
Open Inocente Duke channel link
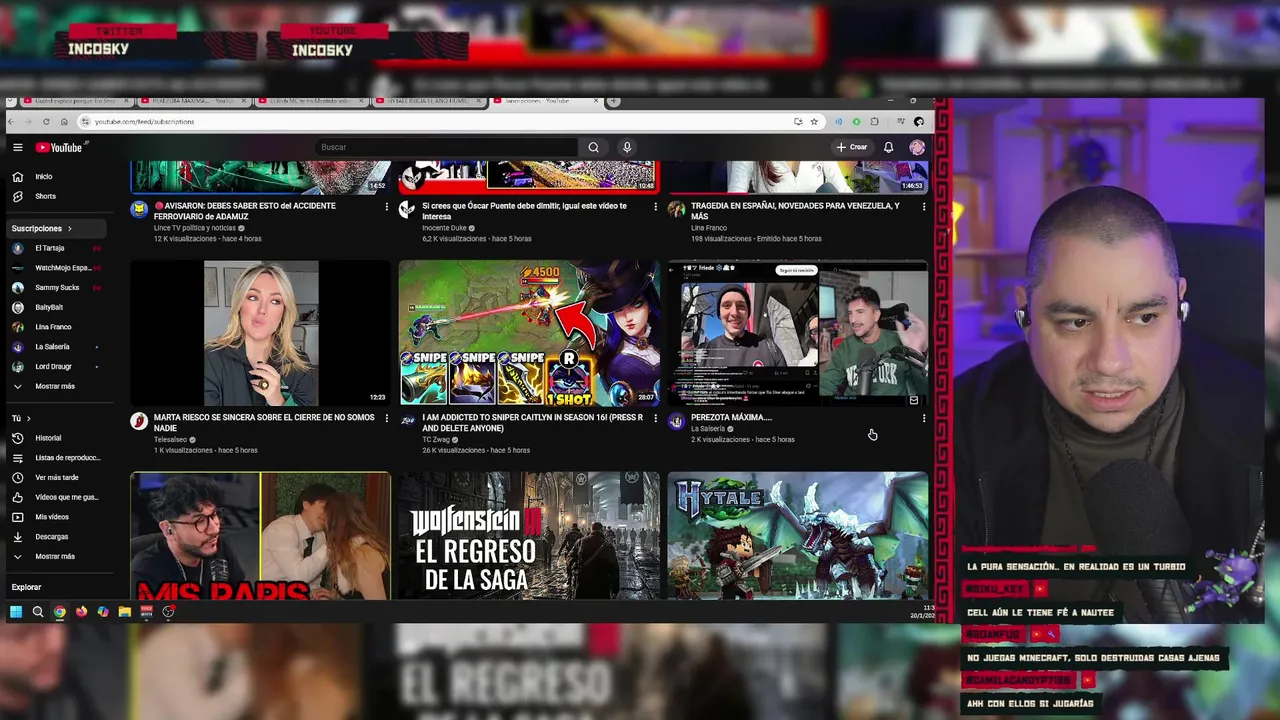(445, 228)
